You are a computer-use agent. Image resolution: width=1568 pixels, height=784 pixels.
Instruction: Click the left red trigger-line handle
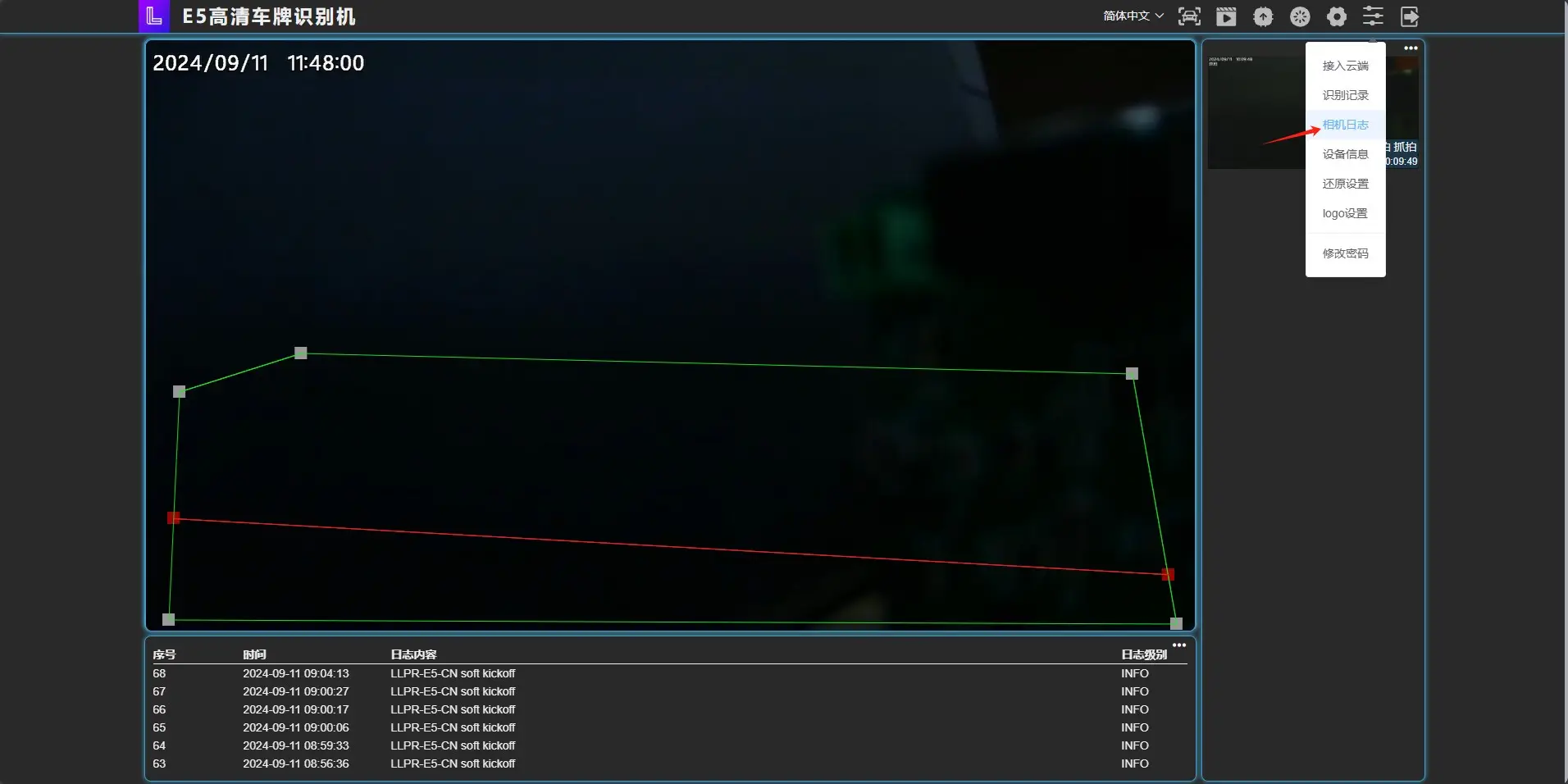[173, 517]
